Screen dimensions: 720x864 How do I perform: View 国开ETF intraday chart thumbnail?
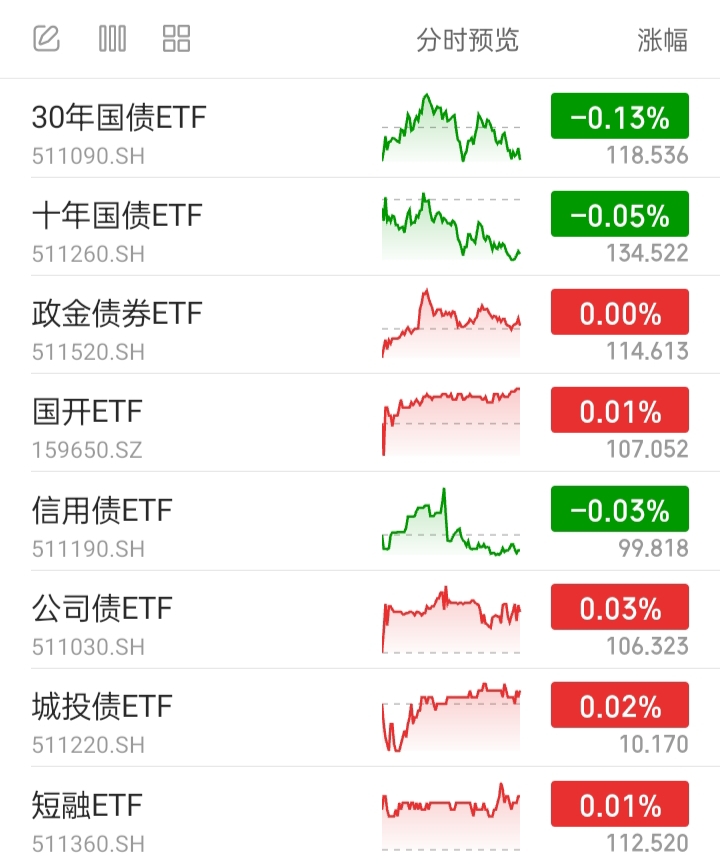(451, 421)
